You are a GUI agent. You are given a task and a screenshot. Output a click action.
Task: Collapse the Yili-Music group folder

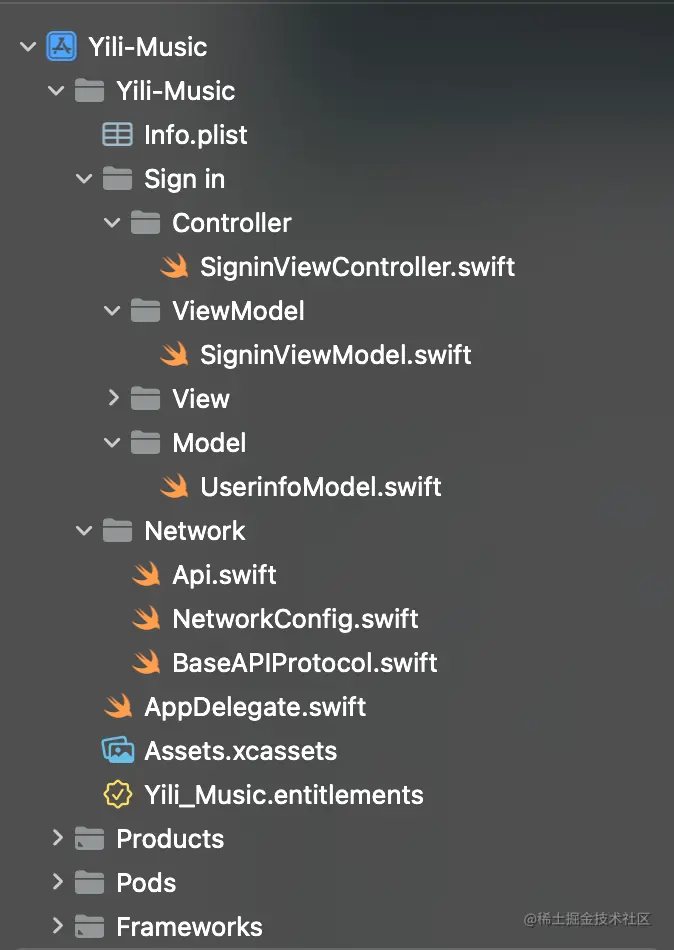pyautogui.click(x=56, y=91)
